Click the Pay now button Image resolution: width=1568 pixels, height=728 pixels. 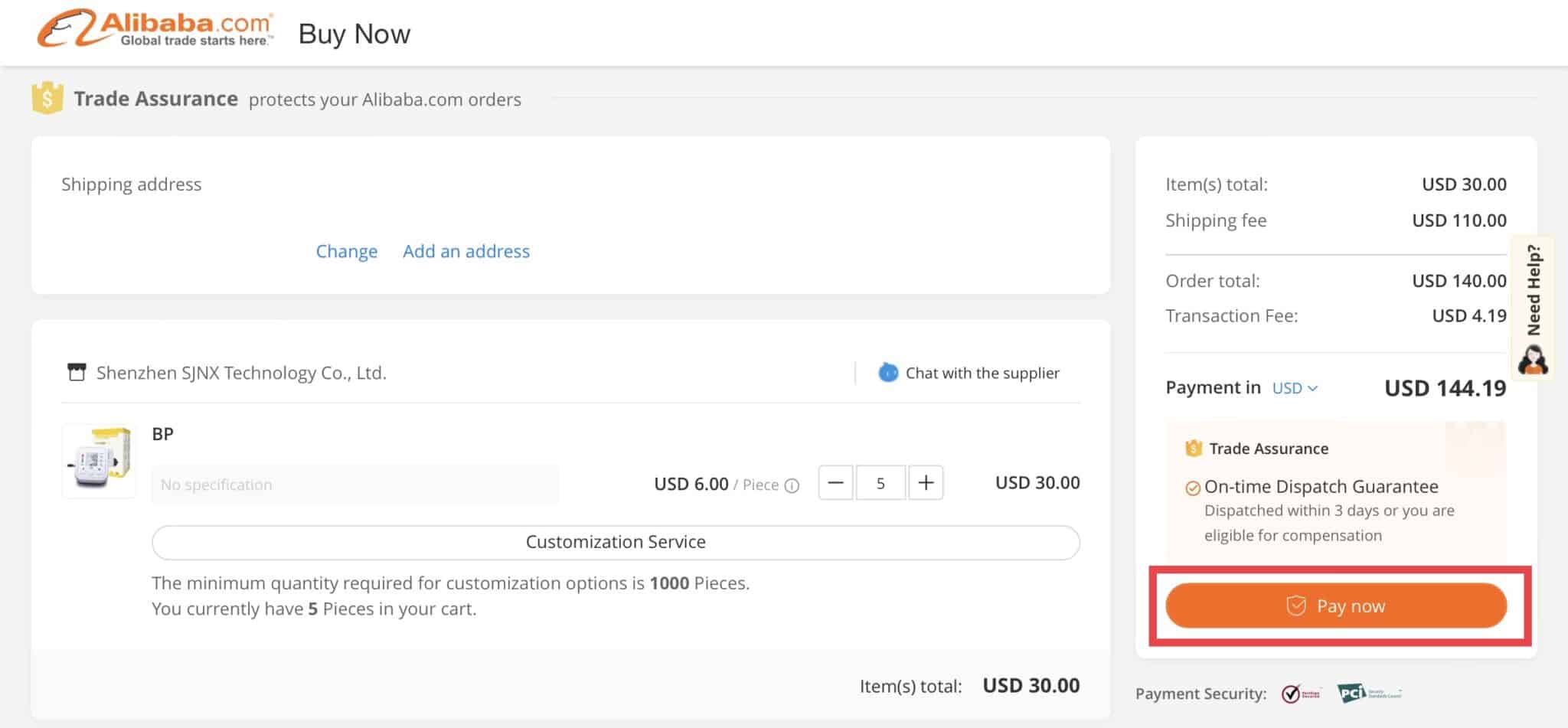(1335, 606)
